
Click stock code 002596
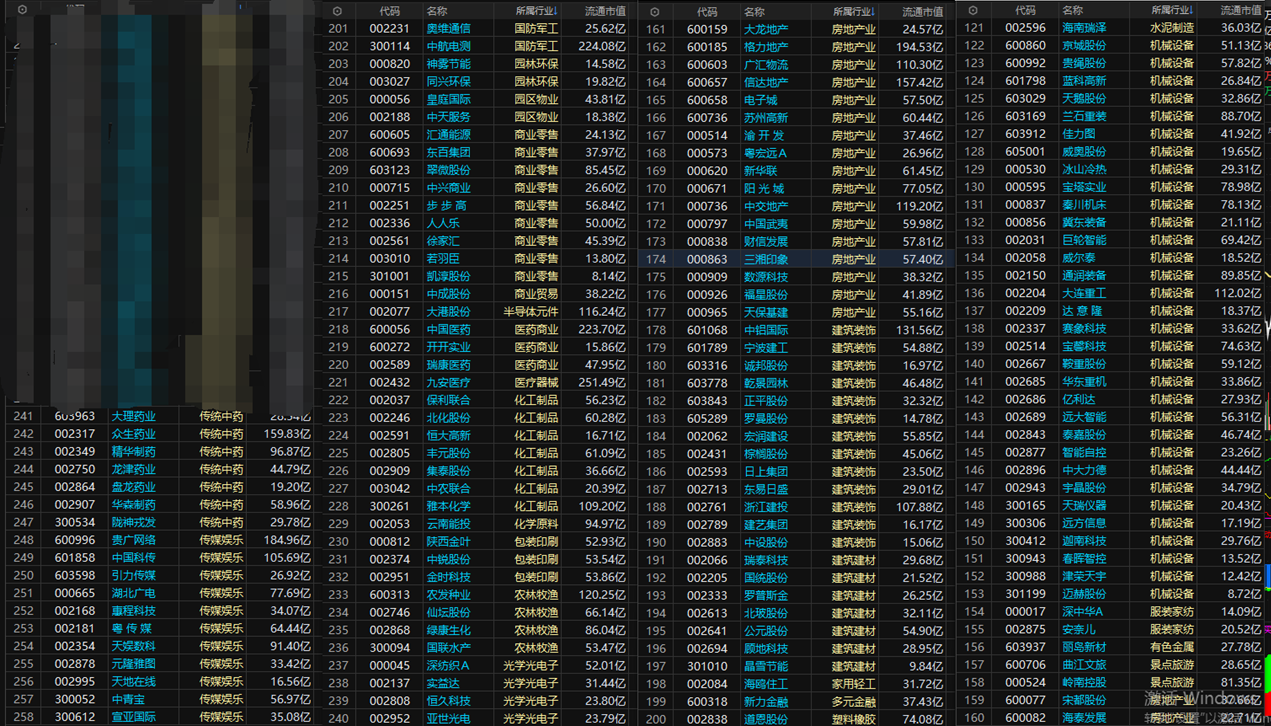[1025, 28]
